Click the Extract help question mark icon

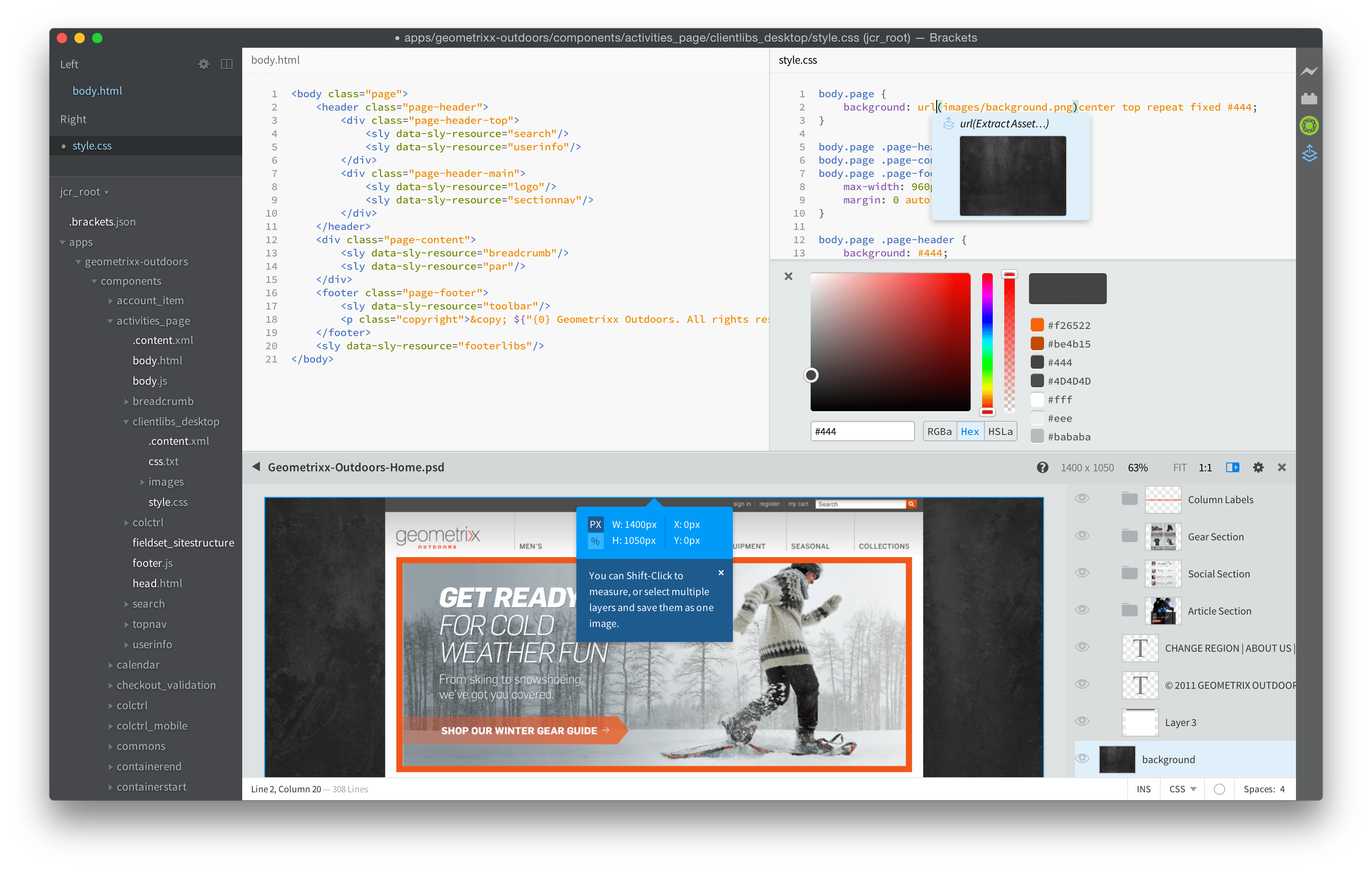coord(1043,467)
